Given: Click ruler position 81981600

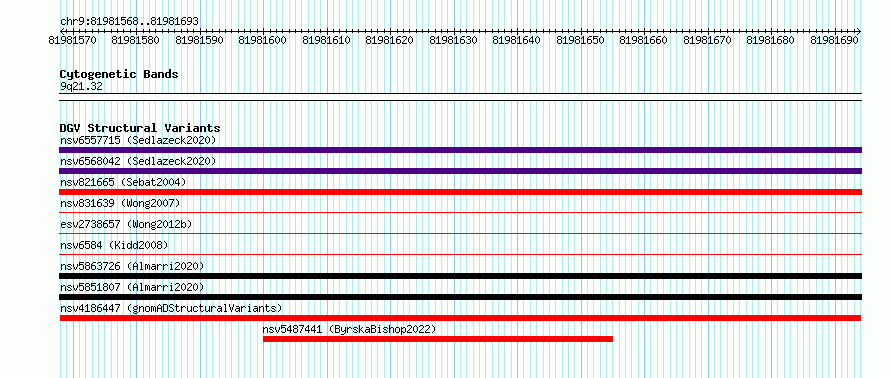Looking at the screenshot, I should [x=263, y=40].
